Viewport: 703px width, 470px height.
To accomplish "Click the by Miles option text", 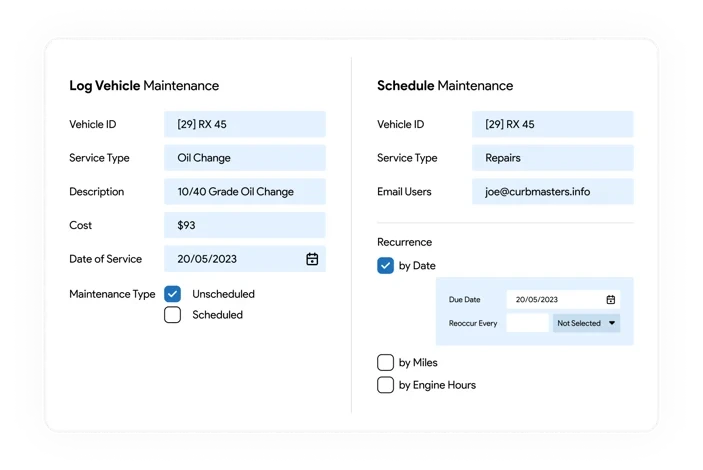I will (x=418, y=363).
